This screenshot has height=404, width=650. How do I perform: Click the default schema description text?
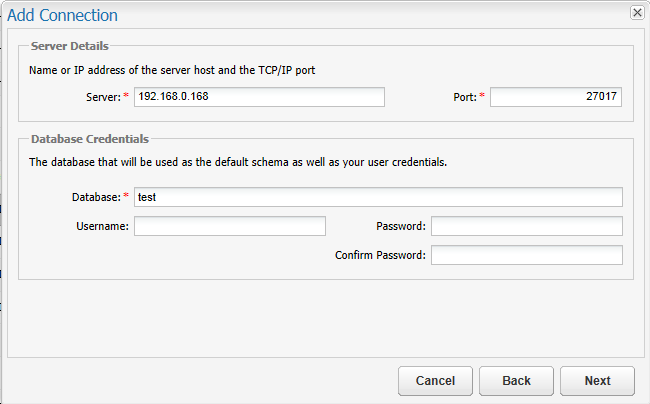[237, 162]
